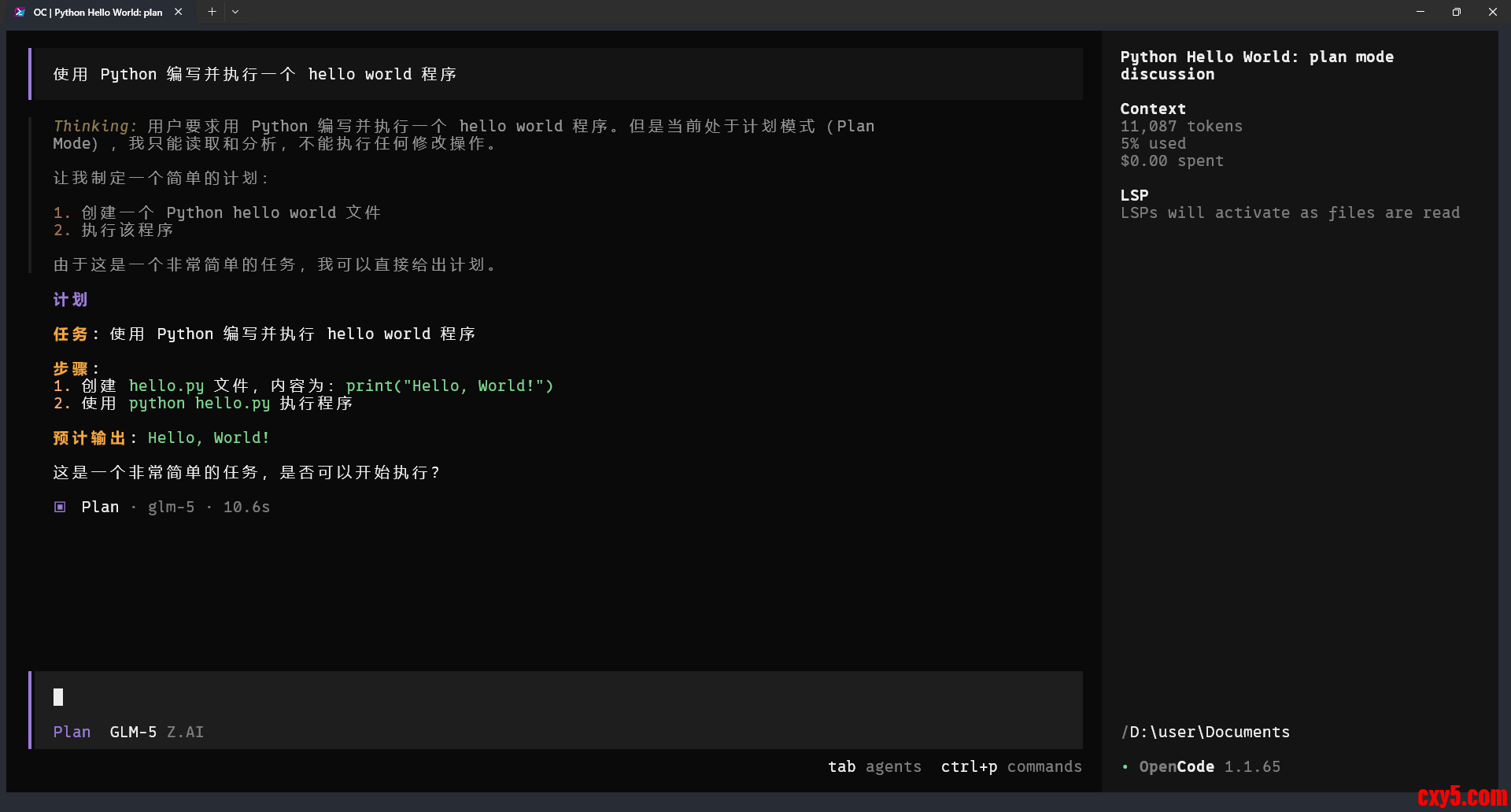Click the 'Plan' label in the response footer

[100, 507]
